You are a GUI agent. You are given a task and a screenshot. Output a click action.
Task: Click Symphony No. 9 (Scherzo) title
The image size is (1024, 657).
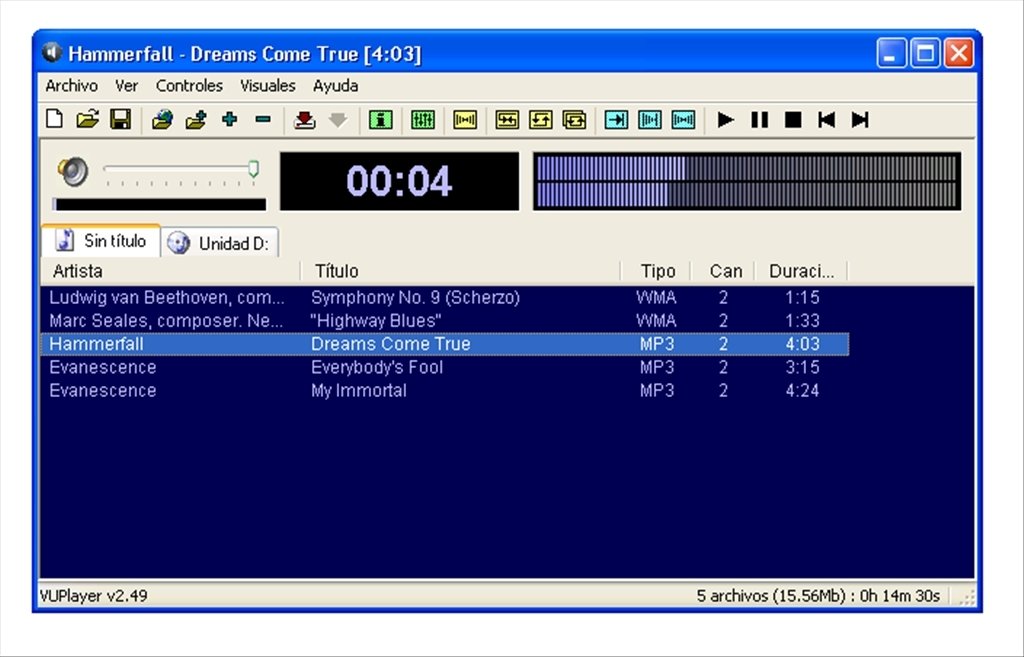(415, 298)
